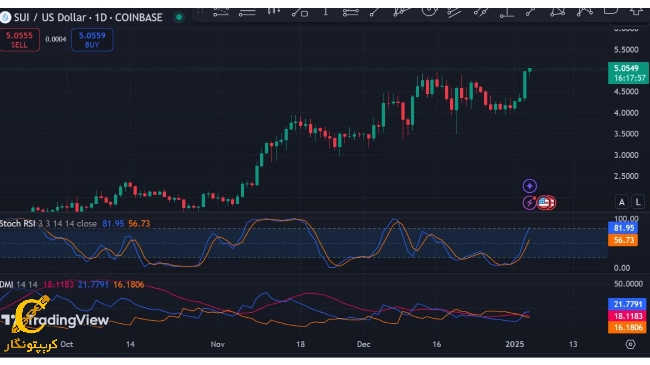Image resolution: width=650 pixels, height=365 pixels.
Task: Click the orange 16.1806 scale label
Action: pyautogui.click(x=627, y=328)
